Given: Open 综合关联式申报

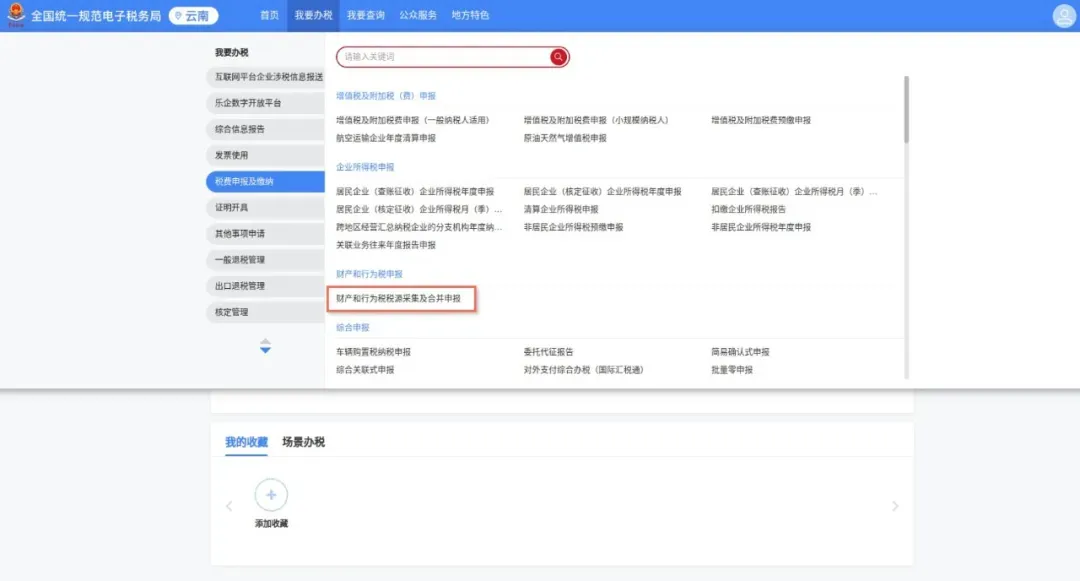Looking at the screenshot, I should (365, 370).
